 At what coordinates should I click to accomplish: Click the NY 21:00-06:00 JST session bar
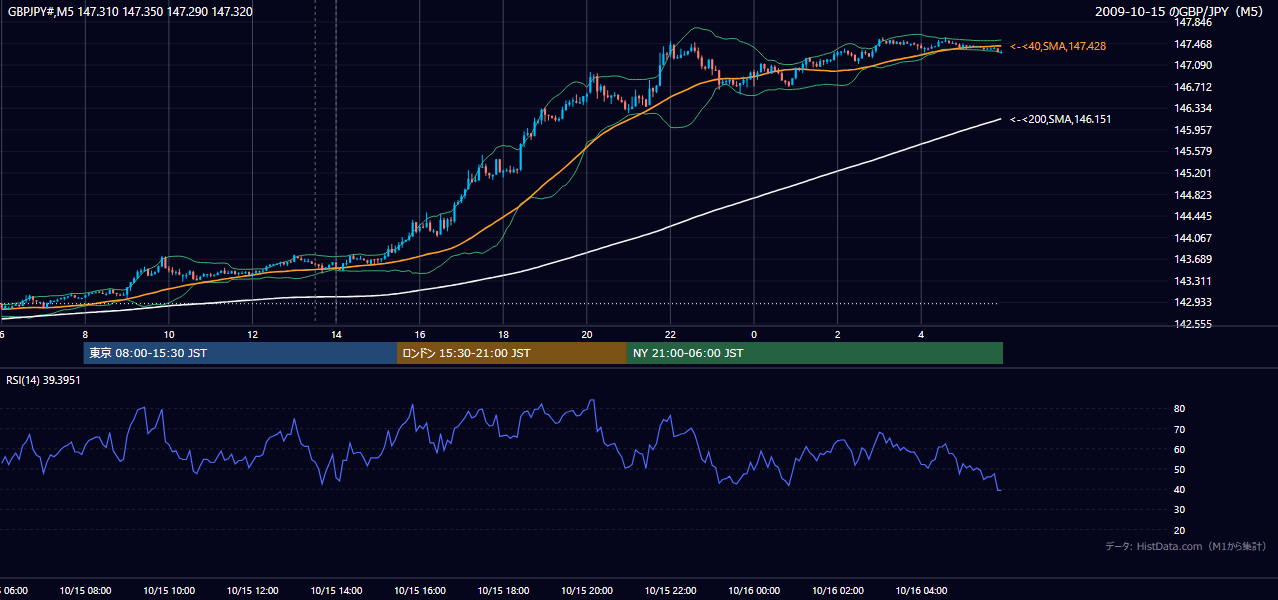click(x=815, y=353)
